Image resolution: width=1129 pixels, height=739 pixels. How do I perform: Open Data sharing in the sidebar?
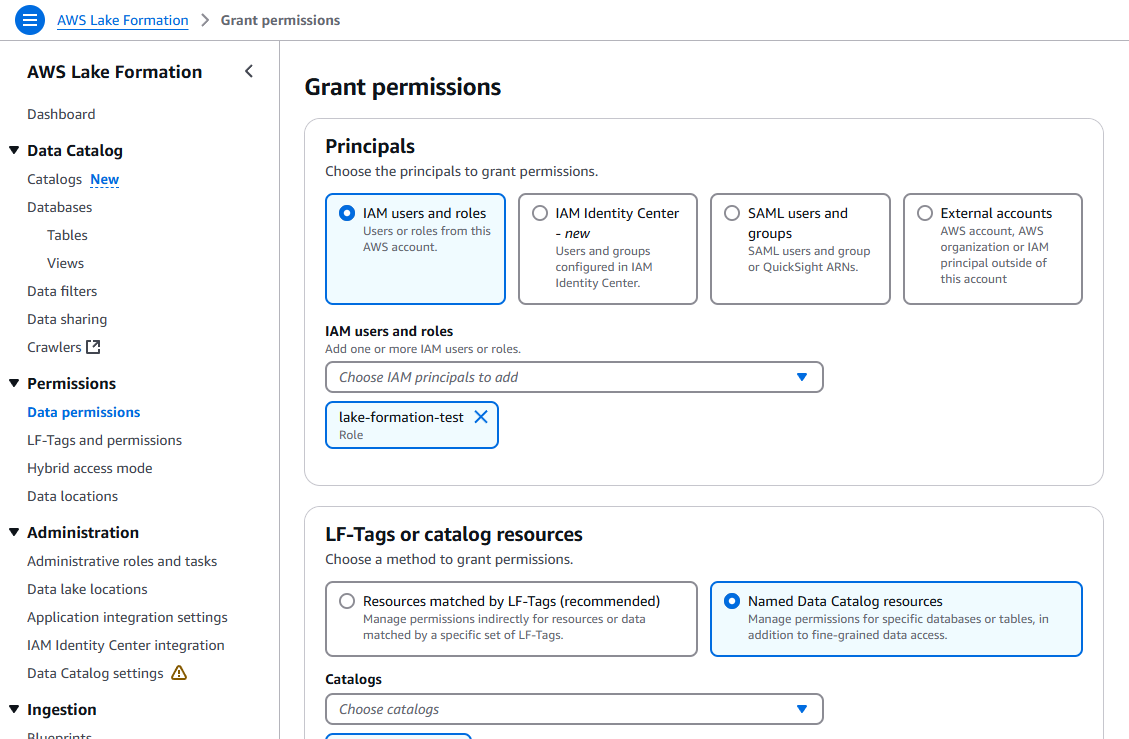pyautogui.click(x=67, y=319)
